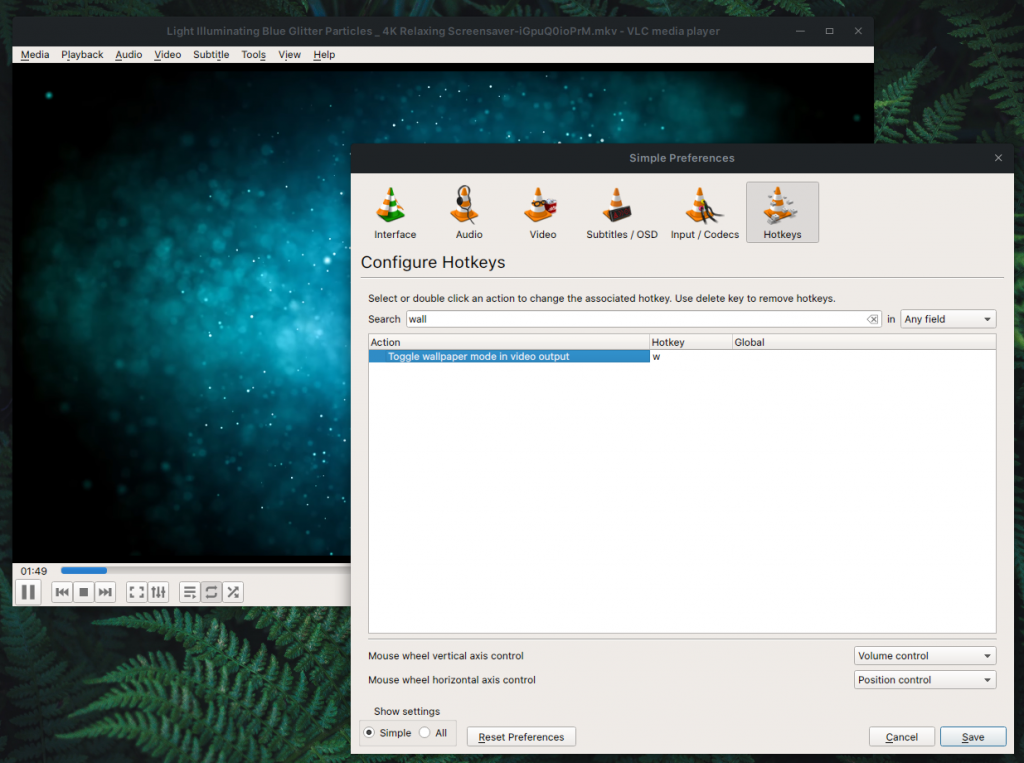The image size is (1024, 763).
Task: Sort by the Hotkey column header
Action: [690, 342]
